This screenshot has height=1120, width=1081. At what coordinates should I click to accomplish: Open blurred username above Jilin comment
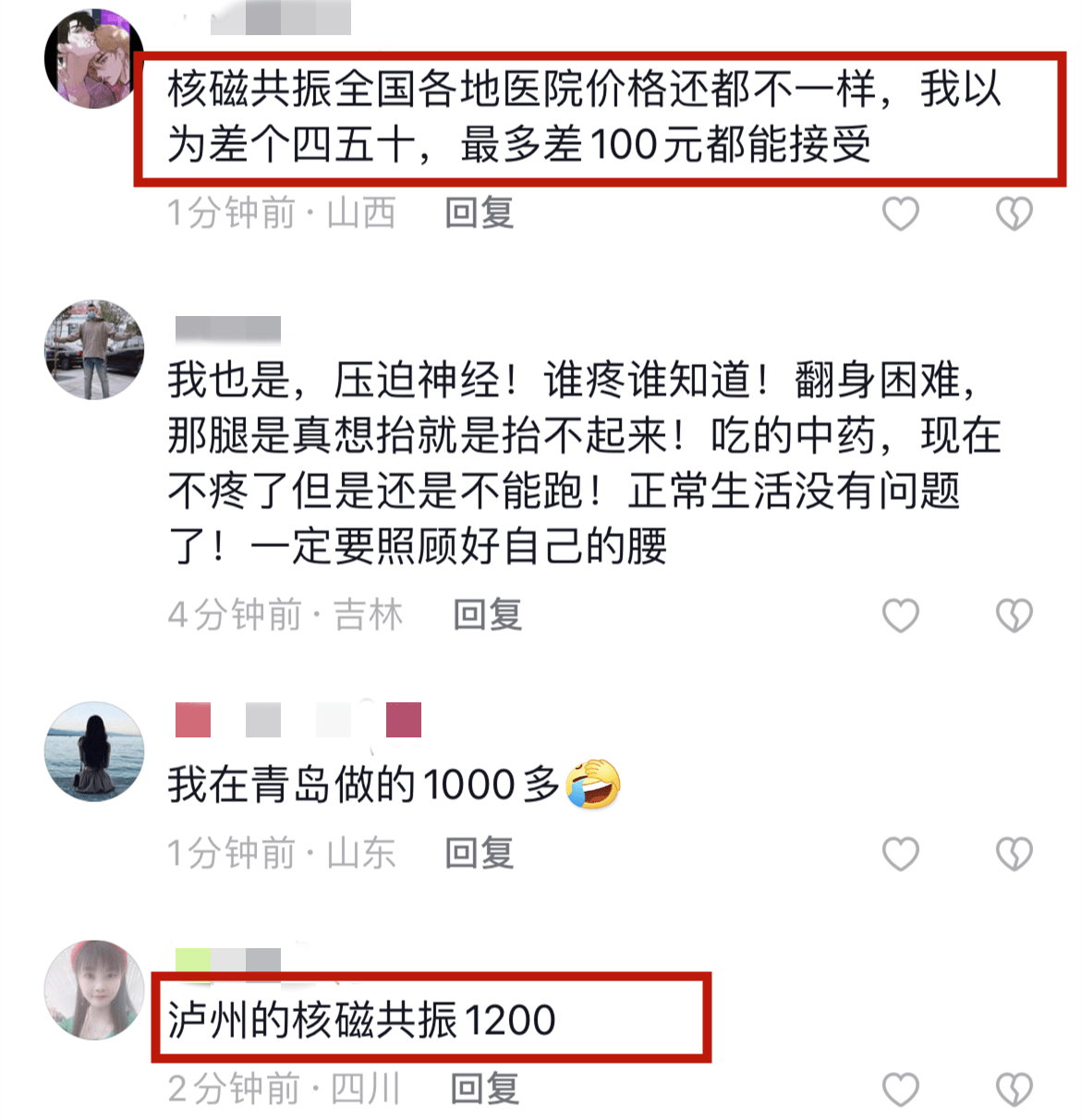[227, 329]
